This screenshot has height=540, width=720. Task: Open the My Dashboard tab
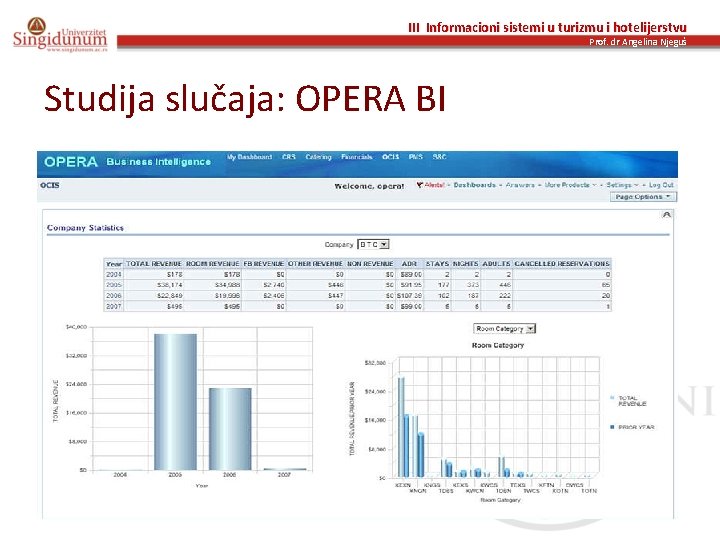[x=249, y=157]
